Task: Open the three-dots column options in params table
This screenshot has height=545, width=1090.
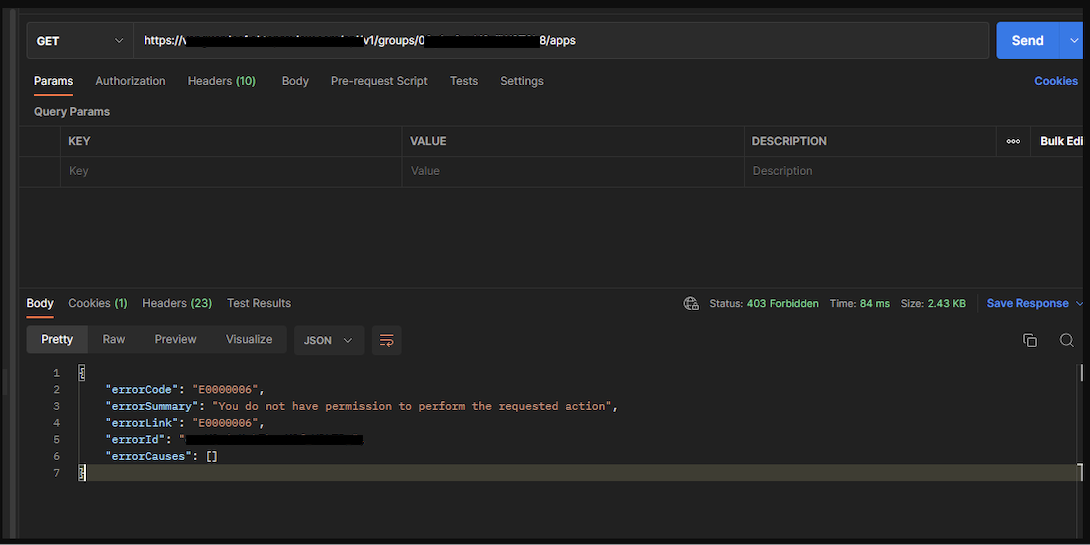Action: (x=1013, y=141)
